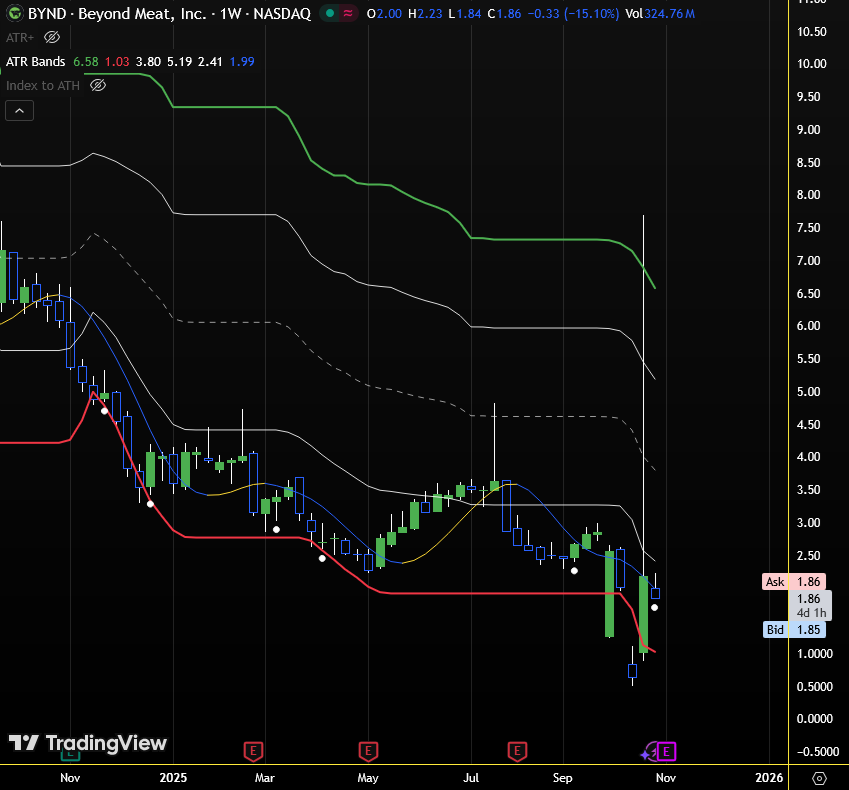Screen dimensions: 849x790
Task: Click the high value H2.23 in header
Action: tap(425, 14)
